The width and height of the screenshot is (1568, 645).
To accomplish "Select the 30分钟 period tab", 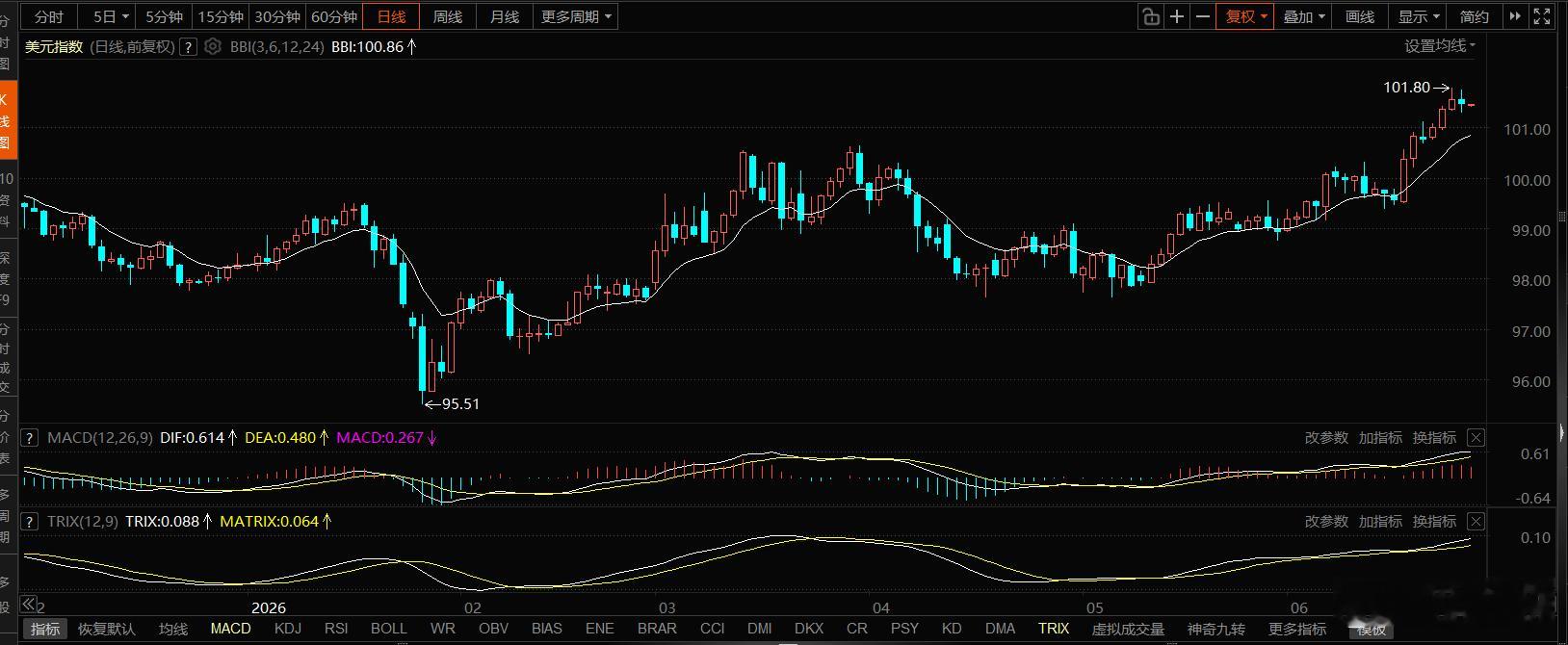I will (277, 16).
